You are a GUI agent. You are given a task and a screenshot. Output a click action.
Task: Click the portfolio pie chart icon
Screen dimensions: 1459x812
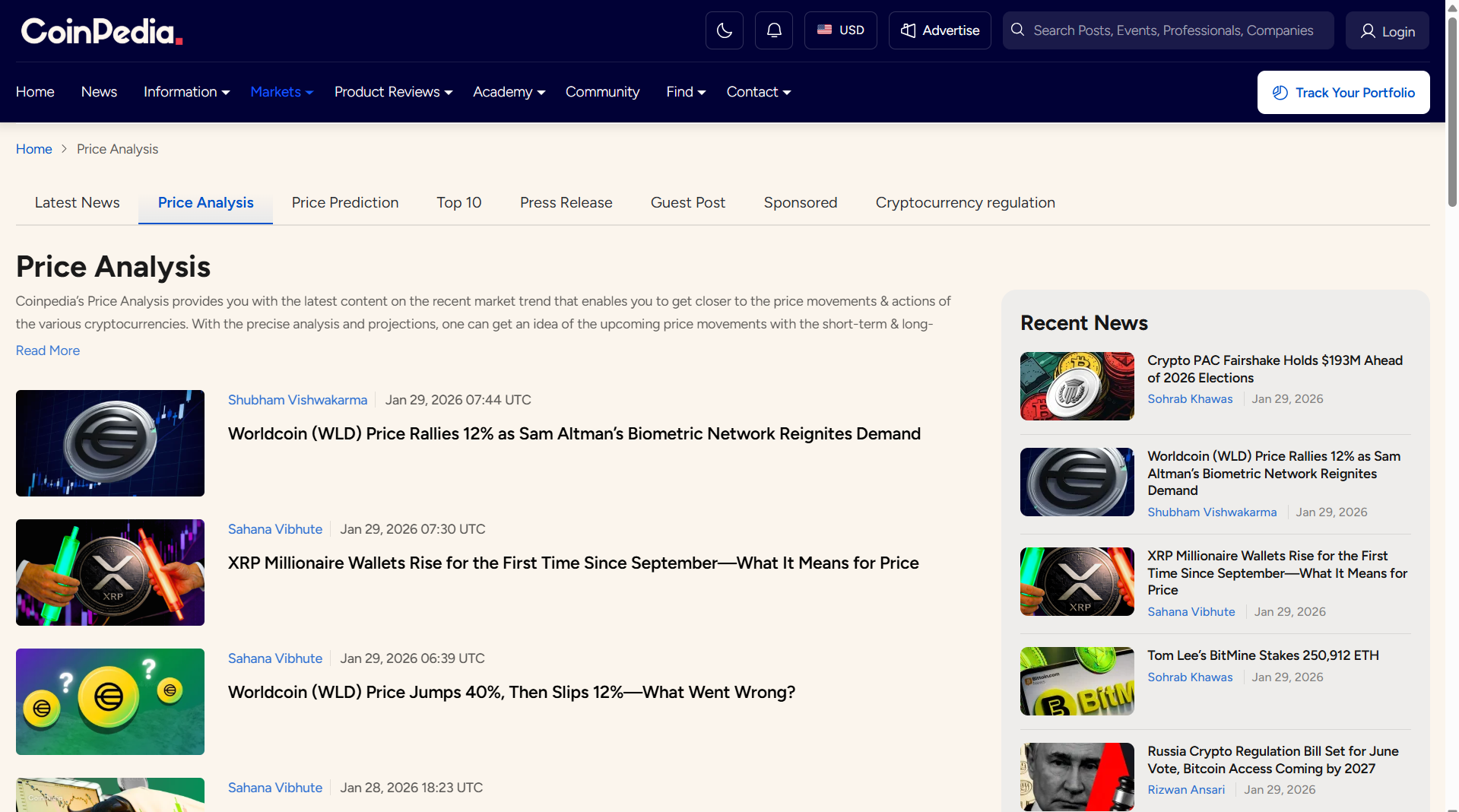[x=1280, y=92]
